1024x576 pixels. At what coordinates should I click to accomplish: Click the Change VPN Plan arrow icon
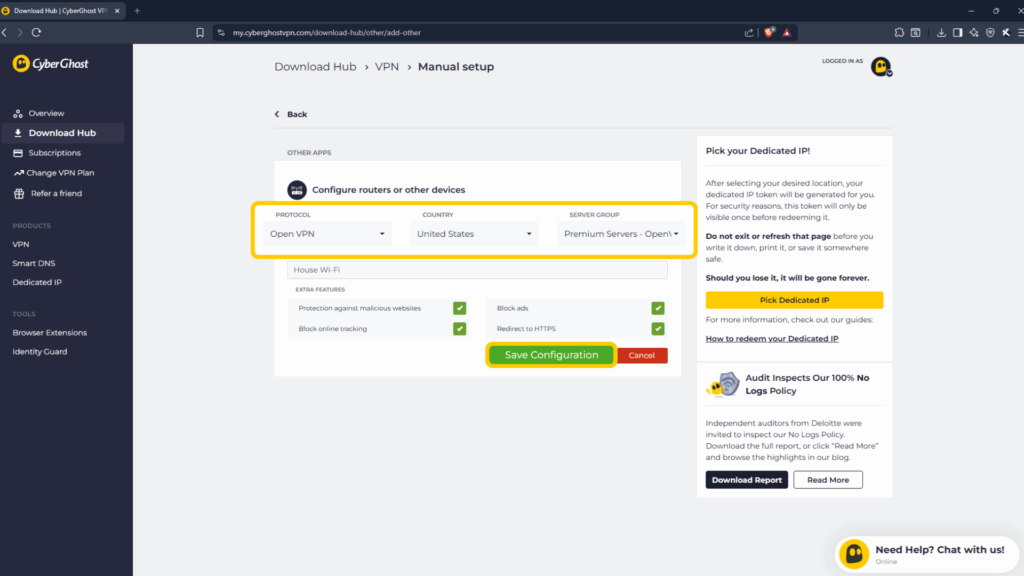click(18, 173)
